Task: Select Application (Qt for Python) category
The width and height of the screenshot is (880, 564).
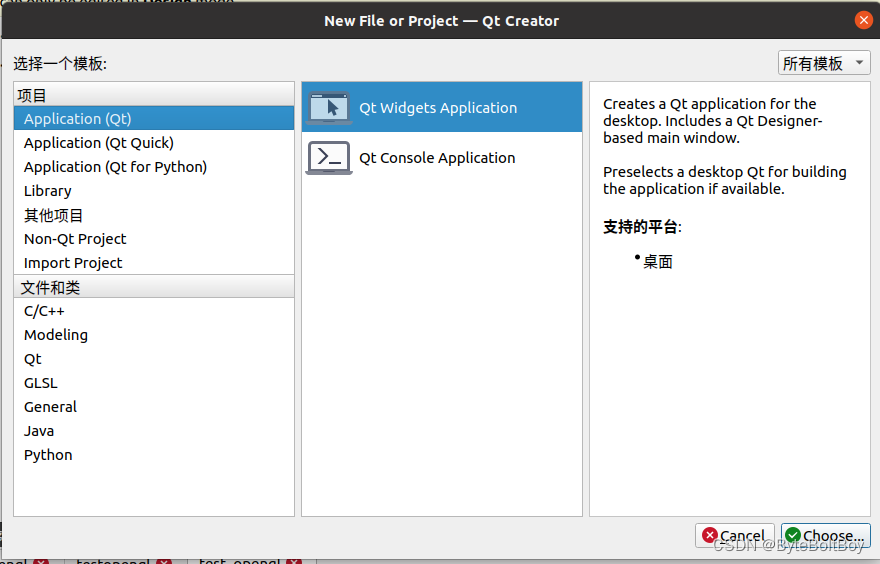Action: 154,167
